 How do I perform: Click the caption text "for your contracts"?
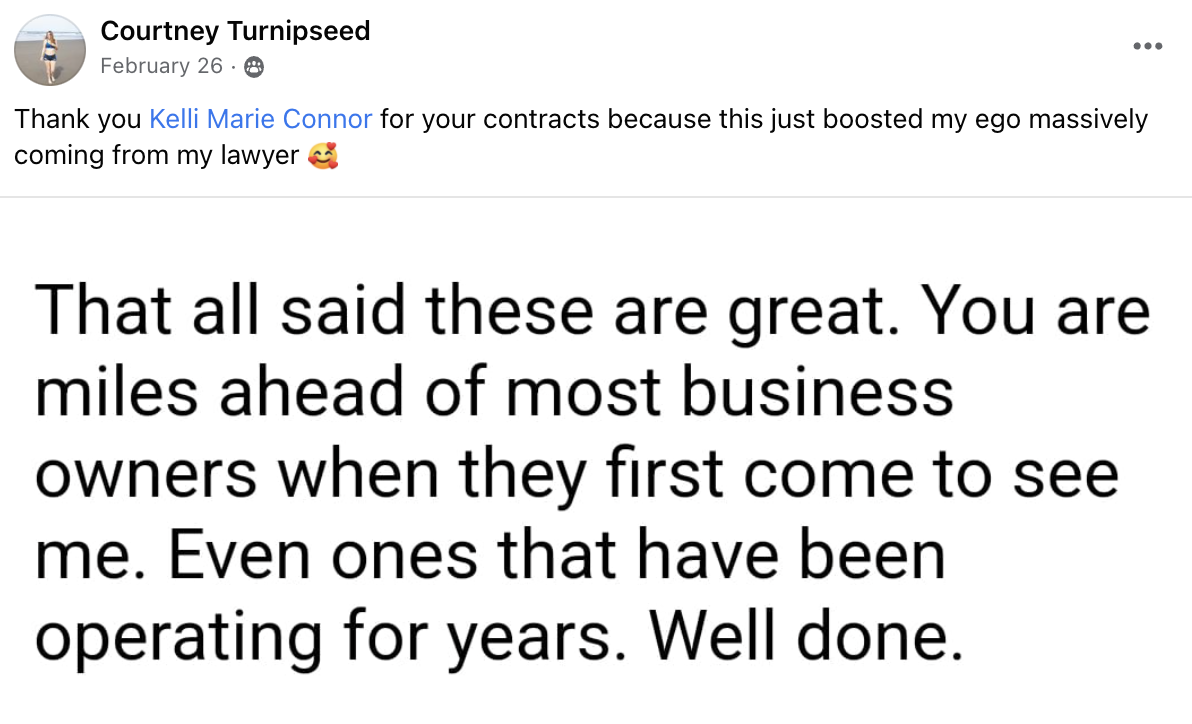490,120
